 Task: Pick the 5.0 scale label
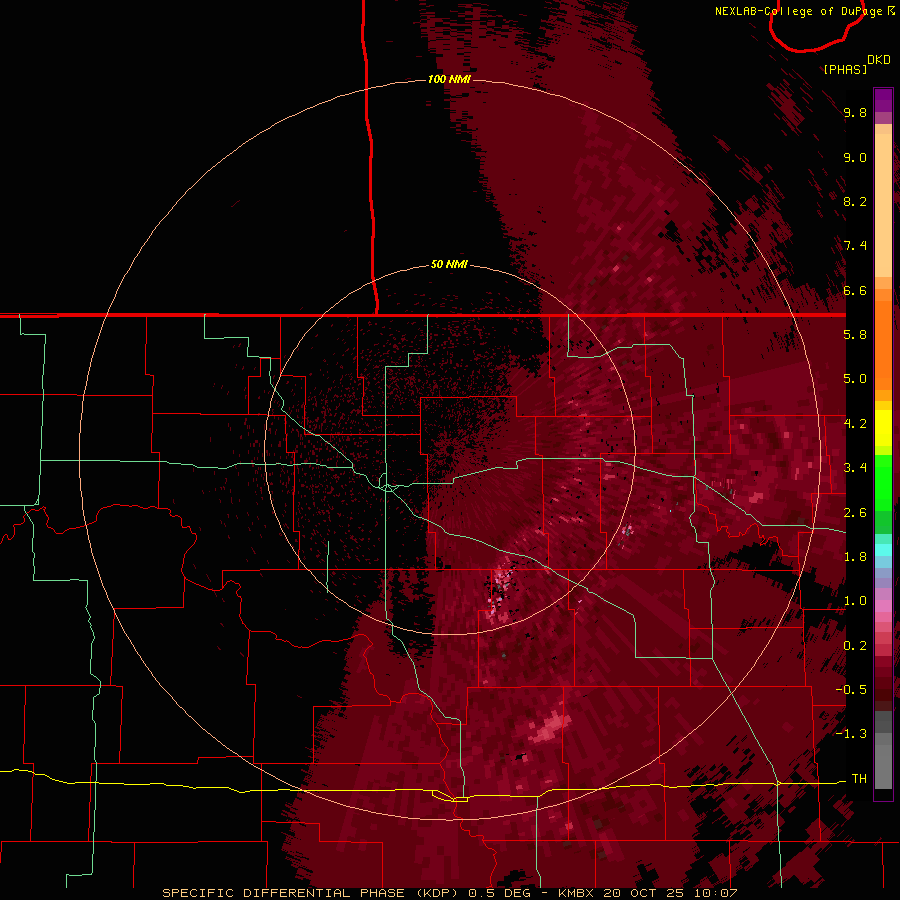(855, 379)
